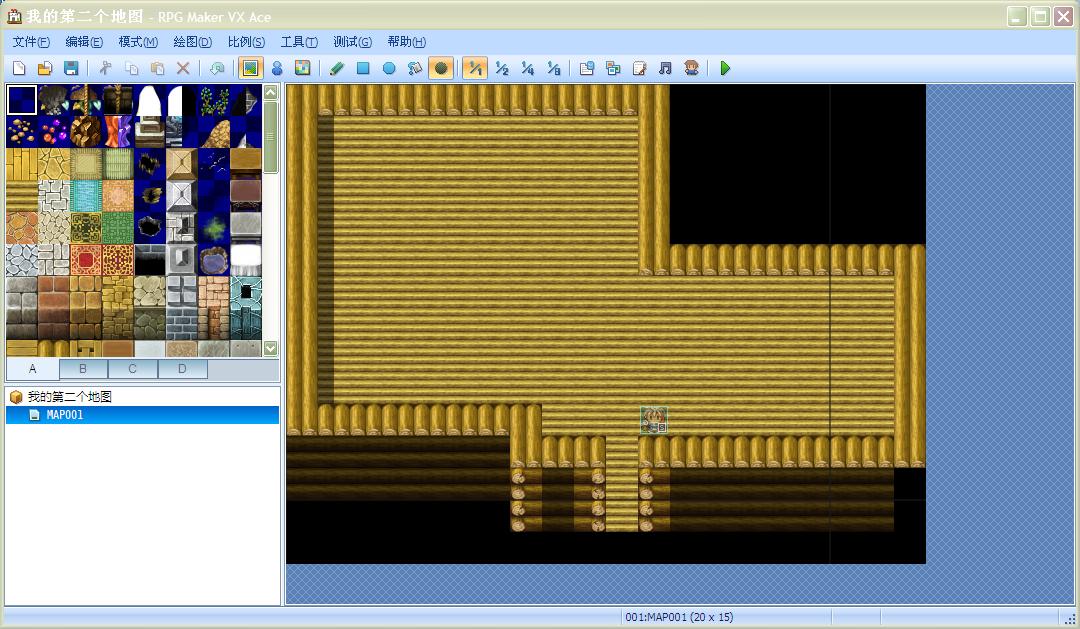The image size is (1080, 629).
Task: Set map zoom to 1/4 scale
Action: click(x=528, y=68)
